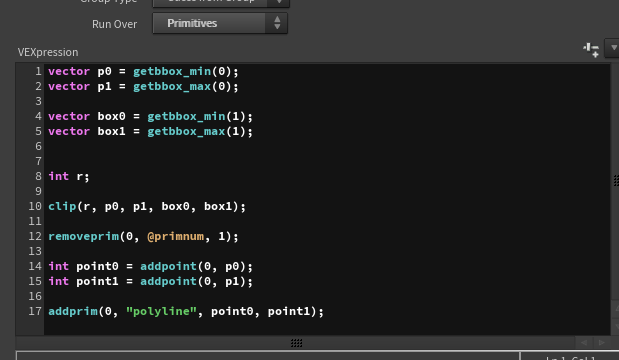The height and width of the screenshot is (360, 619).
Task: Click the @primnum attribute in code
Action: click(x=176, y=236)
